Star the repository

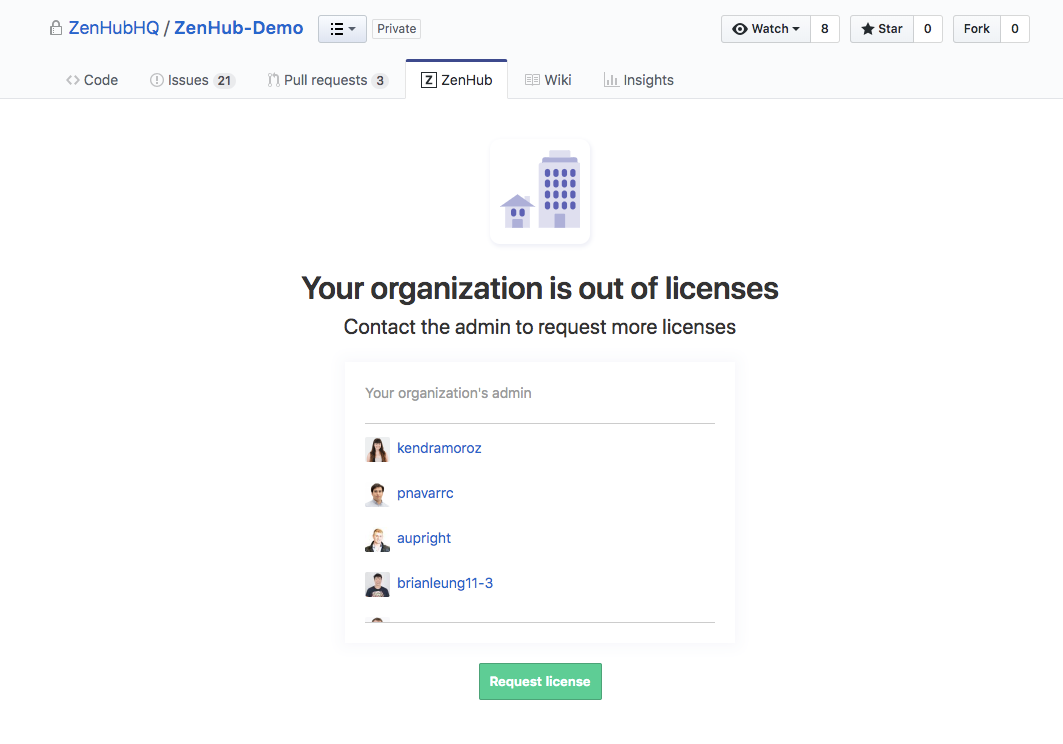click(882, 29)
